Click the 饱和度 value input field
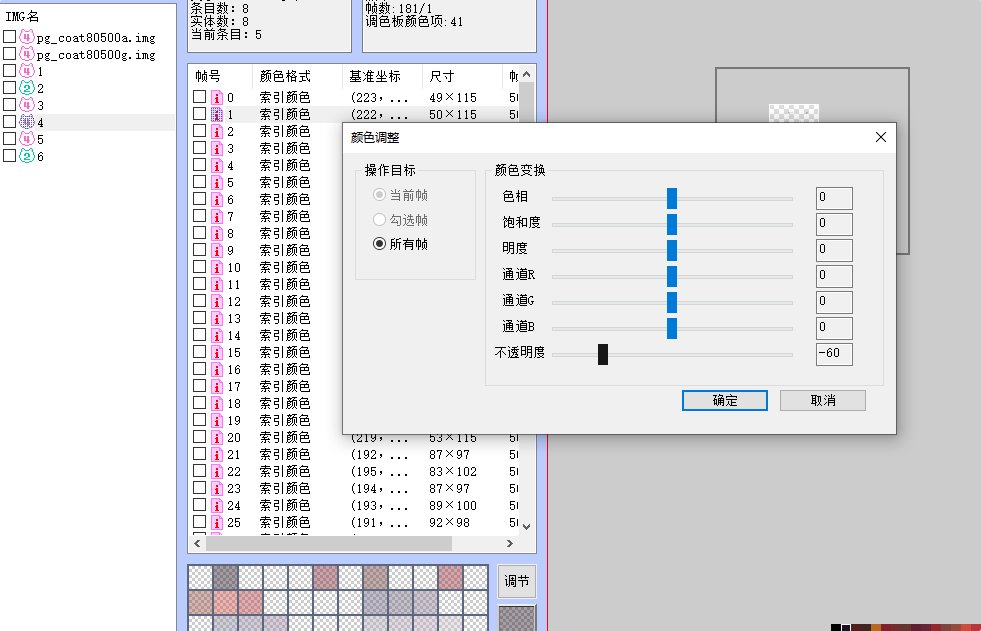 [x=834, y=225]
